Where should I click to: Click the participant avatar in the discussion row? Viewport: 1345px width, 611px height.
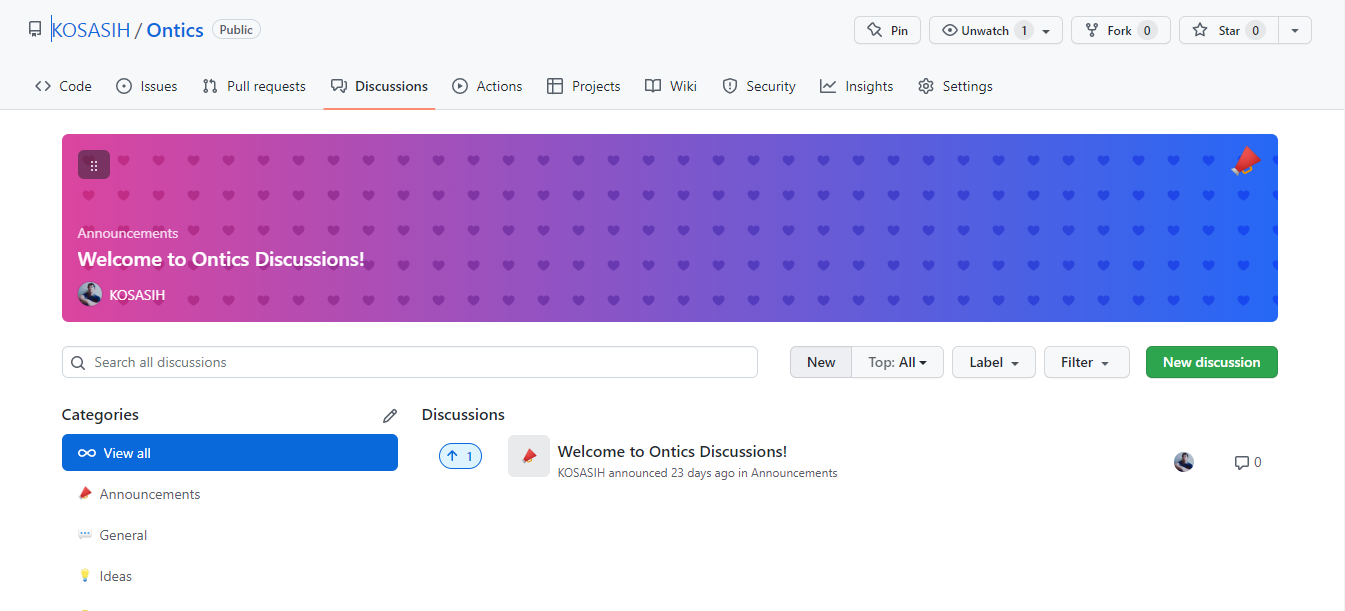1184,462
